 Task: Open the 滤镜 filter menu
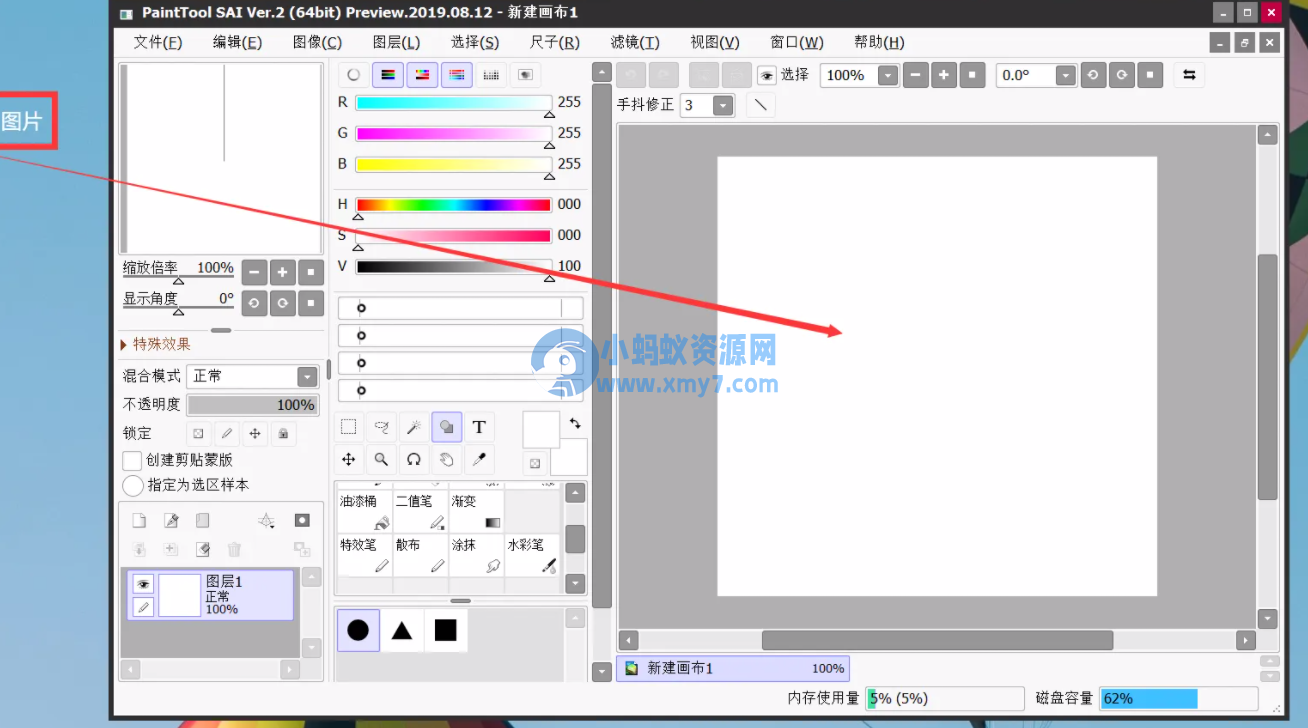633,42
